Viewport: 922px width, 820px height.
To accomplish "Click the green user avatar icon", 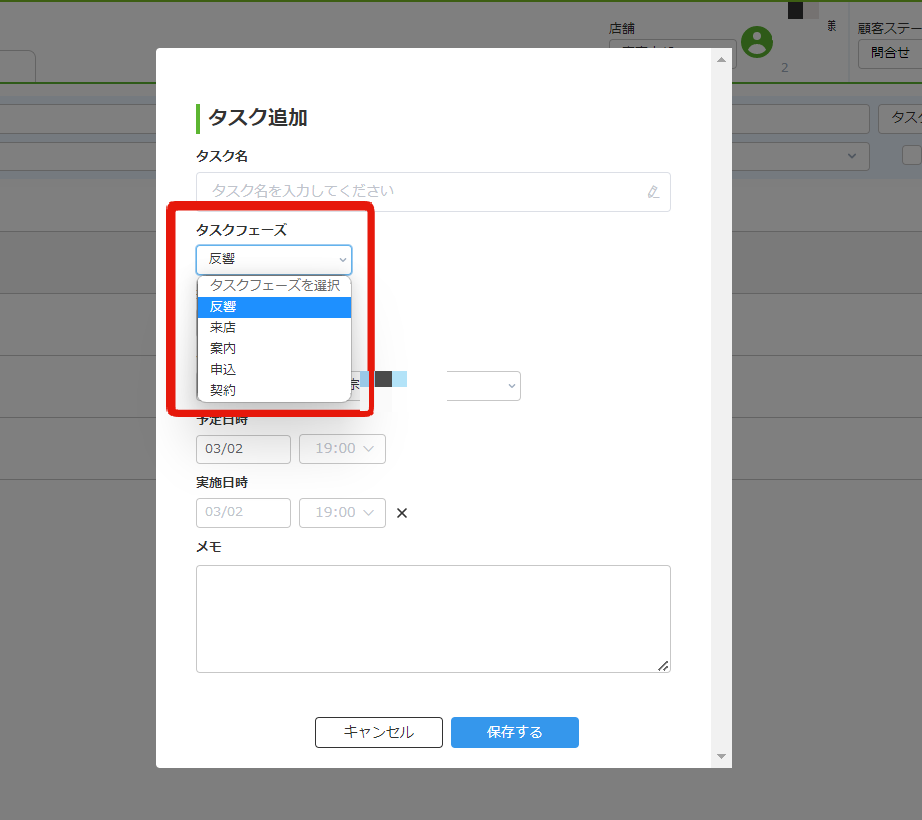I will pyautogui.click(x=757, y=42).
